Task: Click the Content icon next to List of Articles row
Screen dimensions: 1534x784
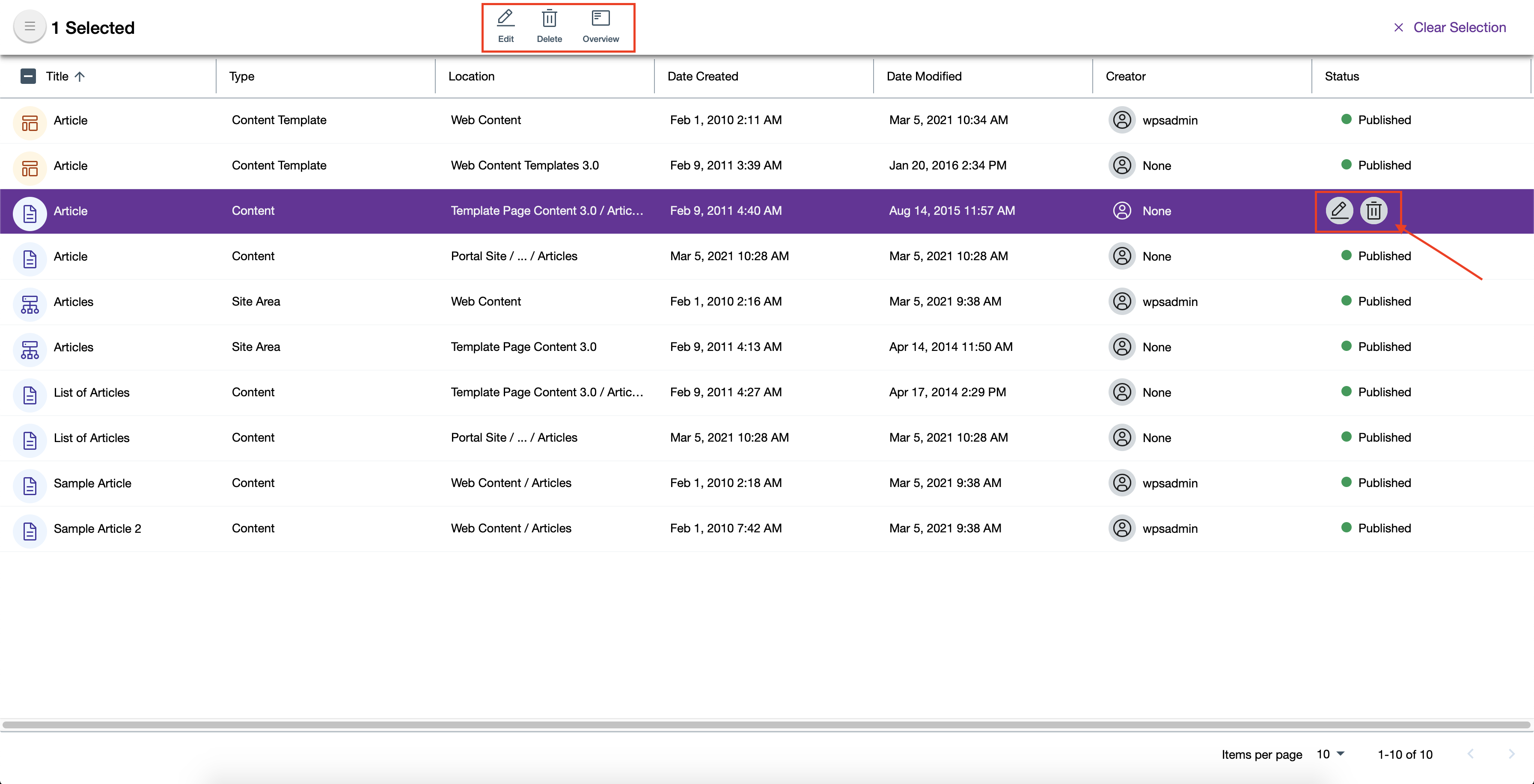Action: (x=29, y=393)
